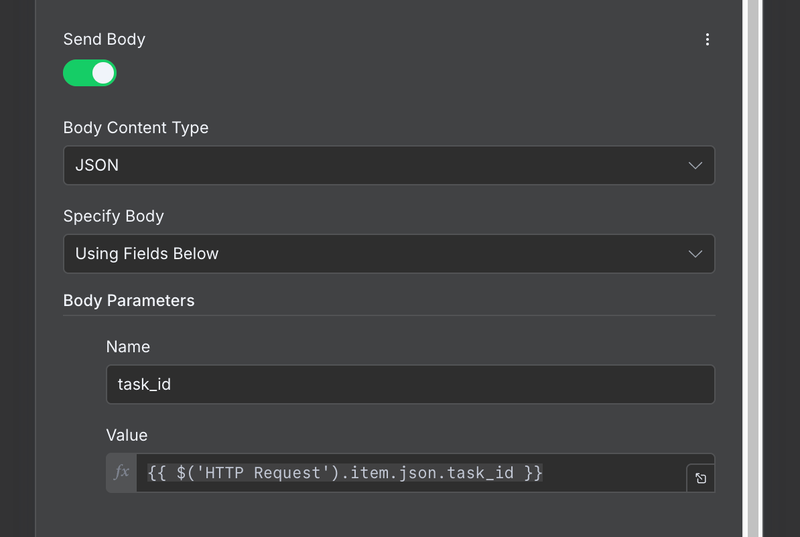The width and height of the screenshot is (800, 537).
Task: Click the chevron on the JSON dropdown
Action: [696, 166]
